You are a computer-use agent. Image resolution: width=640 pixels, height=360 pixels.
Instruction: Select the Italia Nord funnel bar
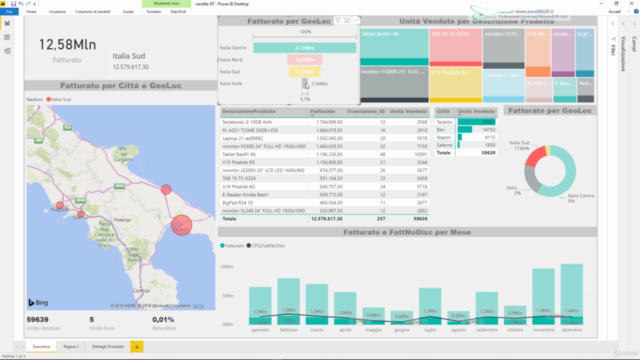[304, 60]
